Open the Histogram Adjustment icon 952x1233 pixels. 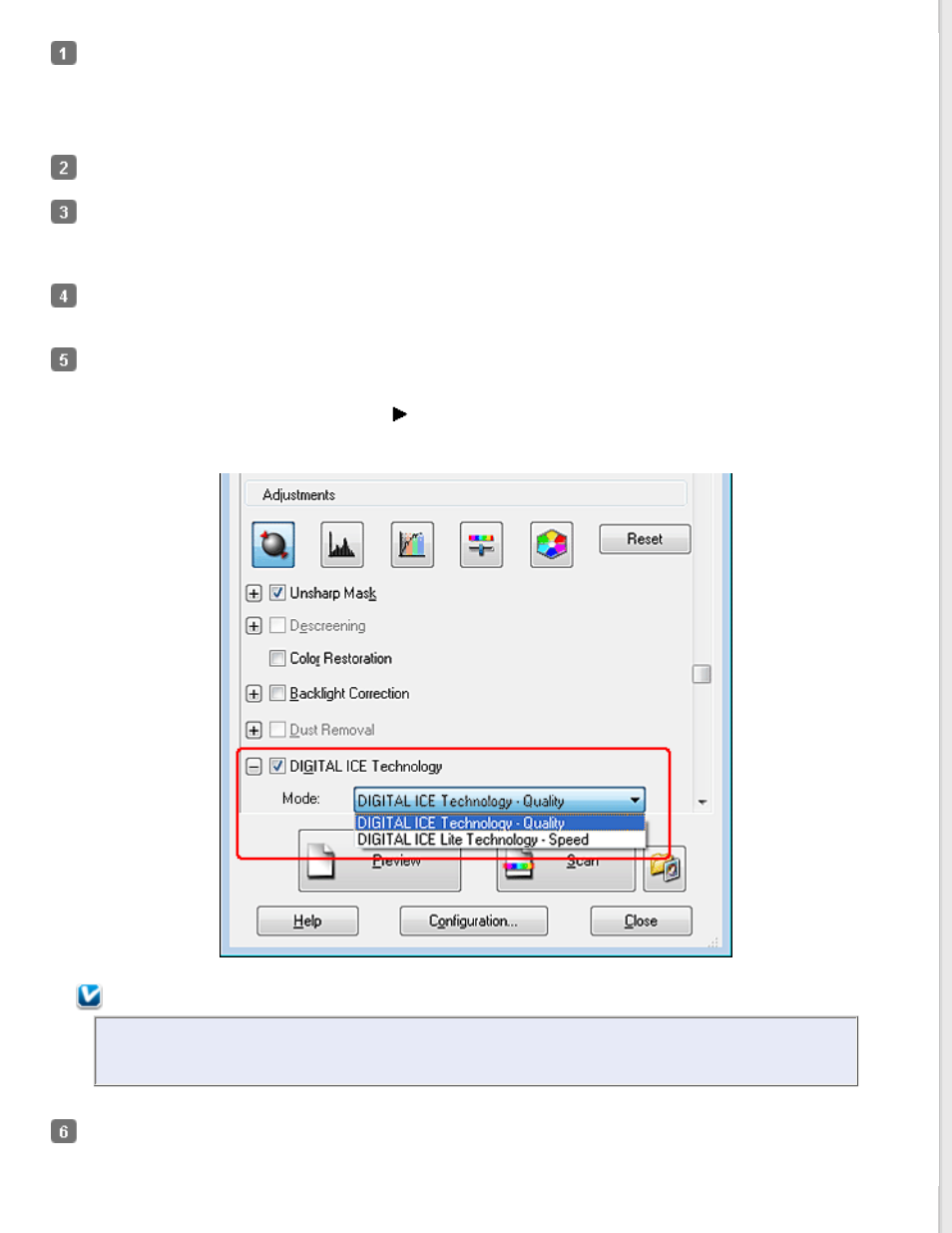342,544
